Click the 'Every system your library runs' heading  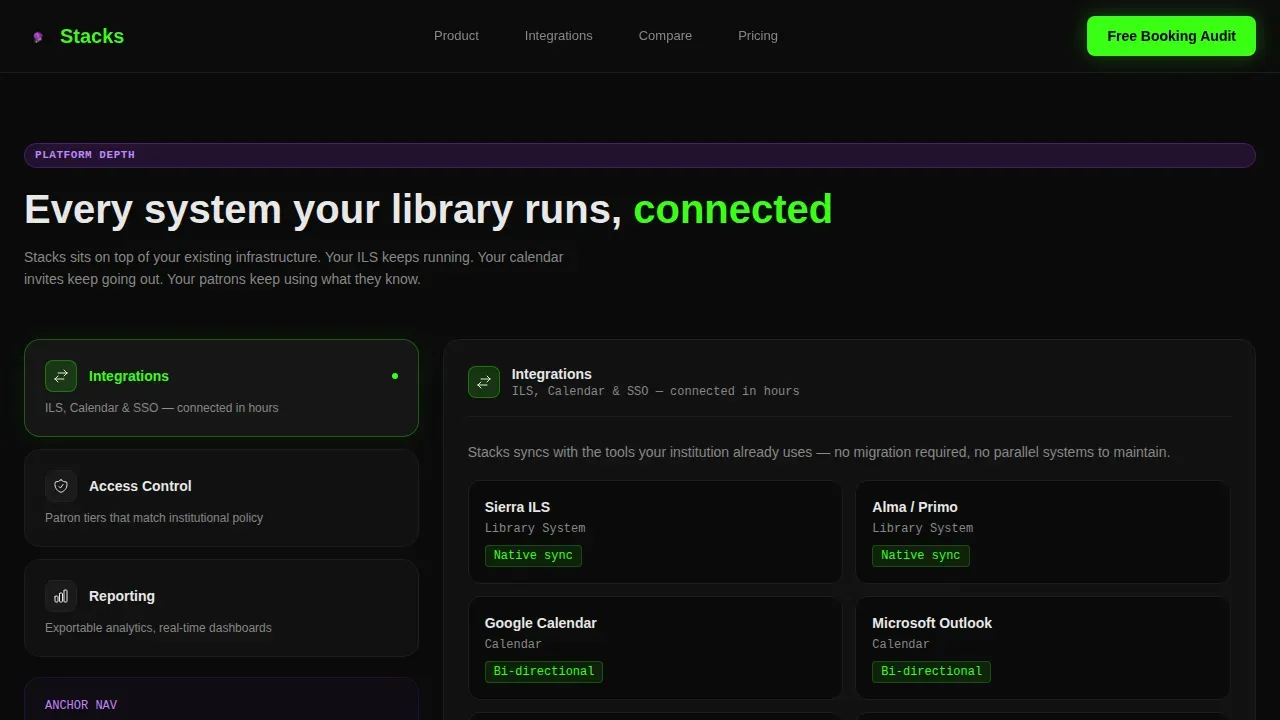point(428,210)
